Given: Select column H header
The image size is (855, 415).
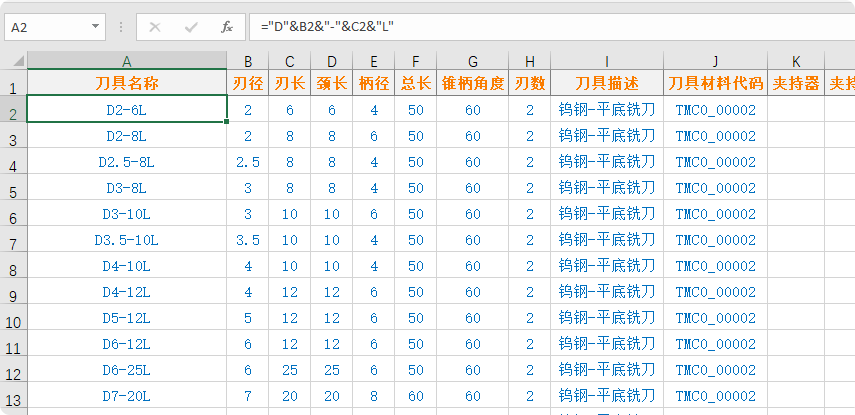Looking at the screenshot, I should tap(530, 61).
